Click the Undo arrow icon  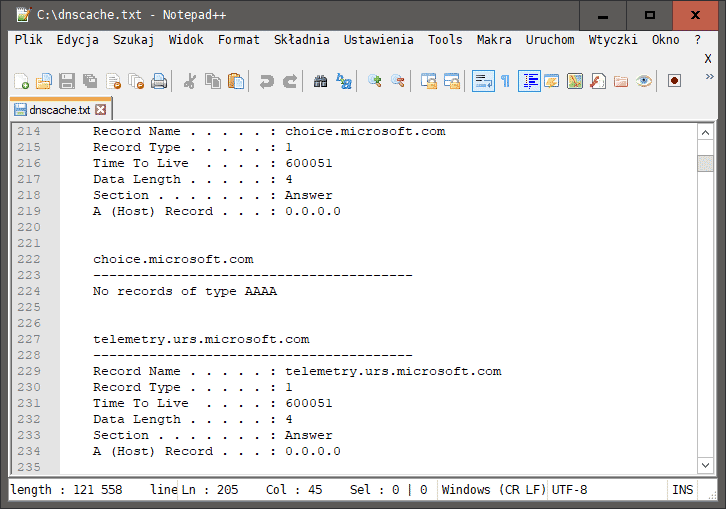click(x=266, y=81)
